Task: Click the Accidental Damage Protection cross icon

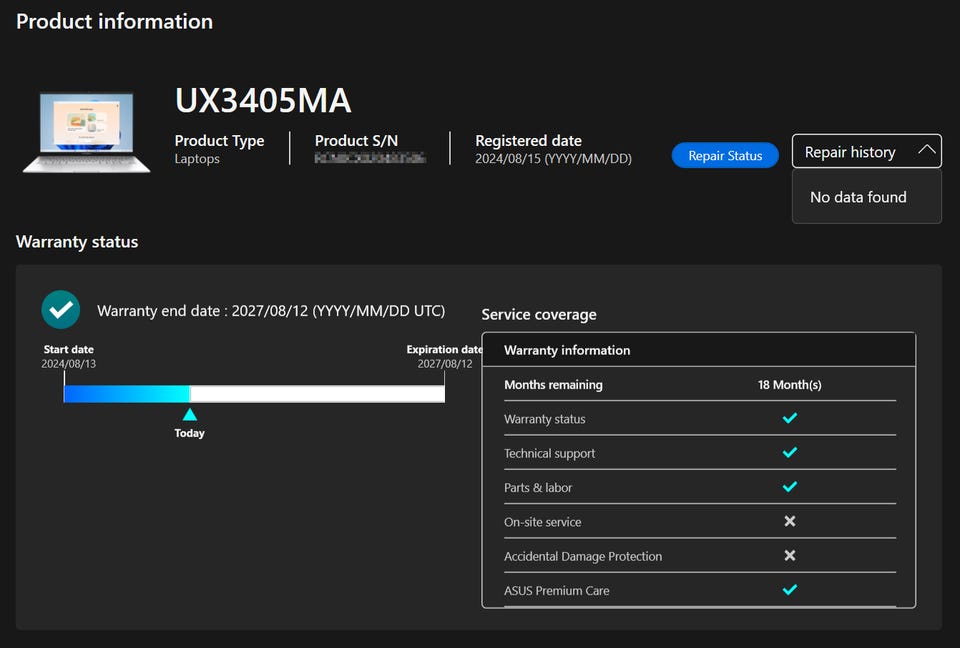Action: [x=790, y=556]
